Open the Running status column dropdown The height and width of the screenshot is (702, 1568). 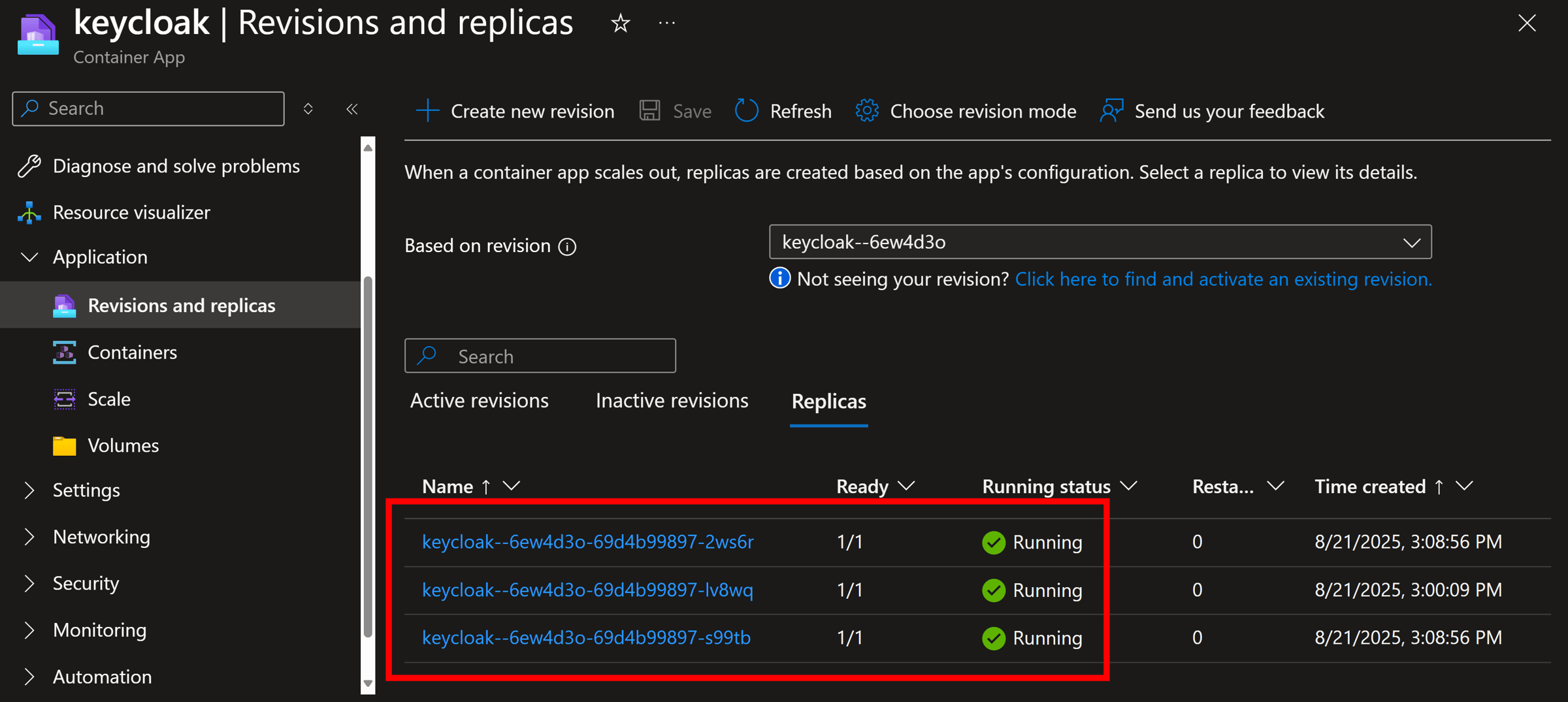[x=1128, y=487]
